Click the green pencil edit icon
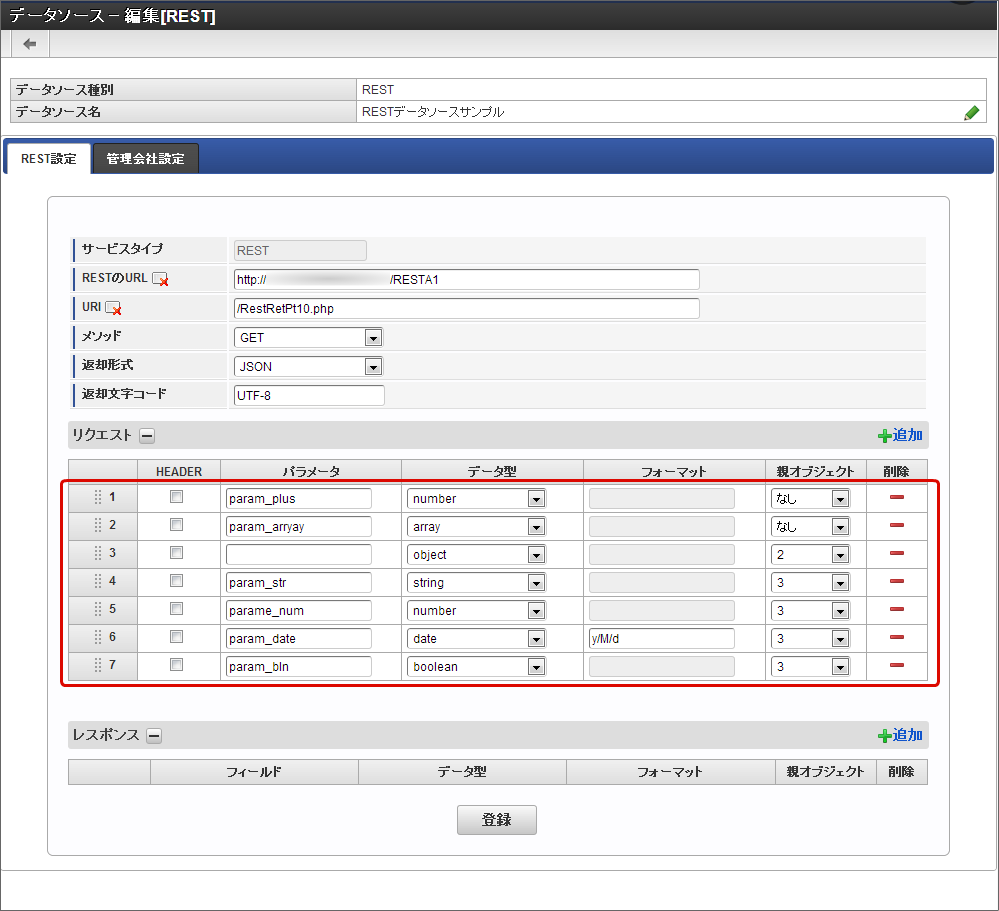 pyautogui.click(x=971, y=113)
